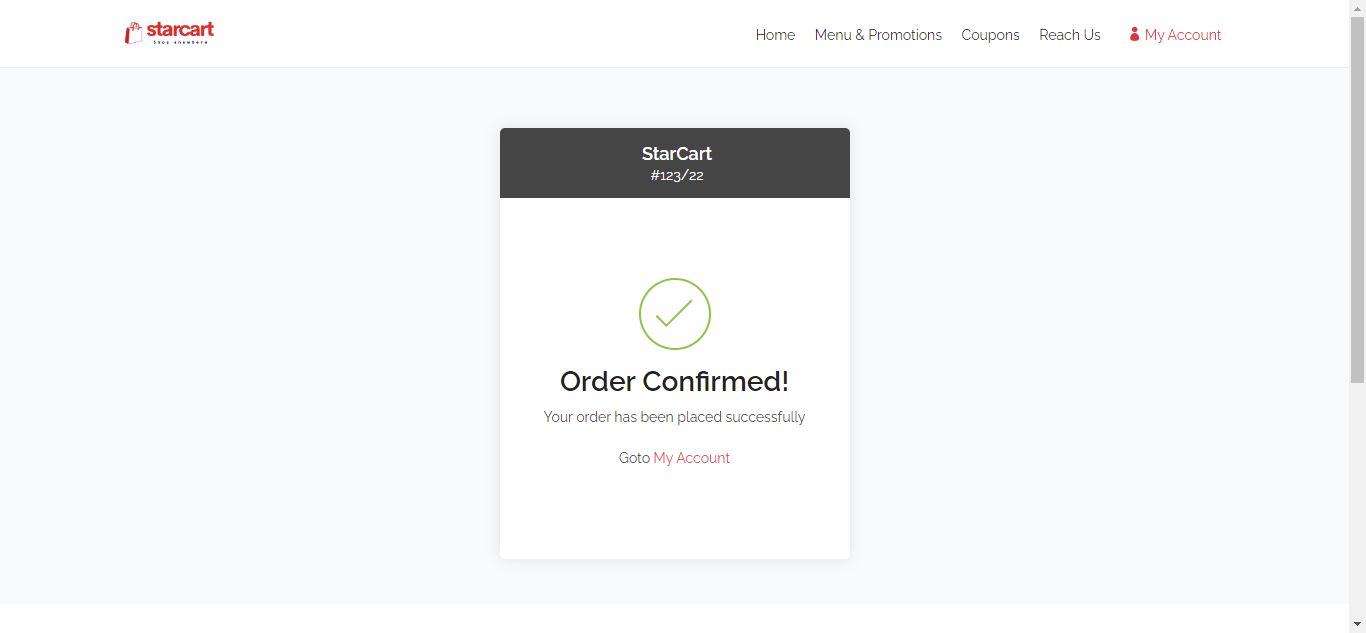
Task: Click the starcart shopping bag logo icon
Action: [133, 34]
